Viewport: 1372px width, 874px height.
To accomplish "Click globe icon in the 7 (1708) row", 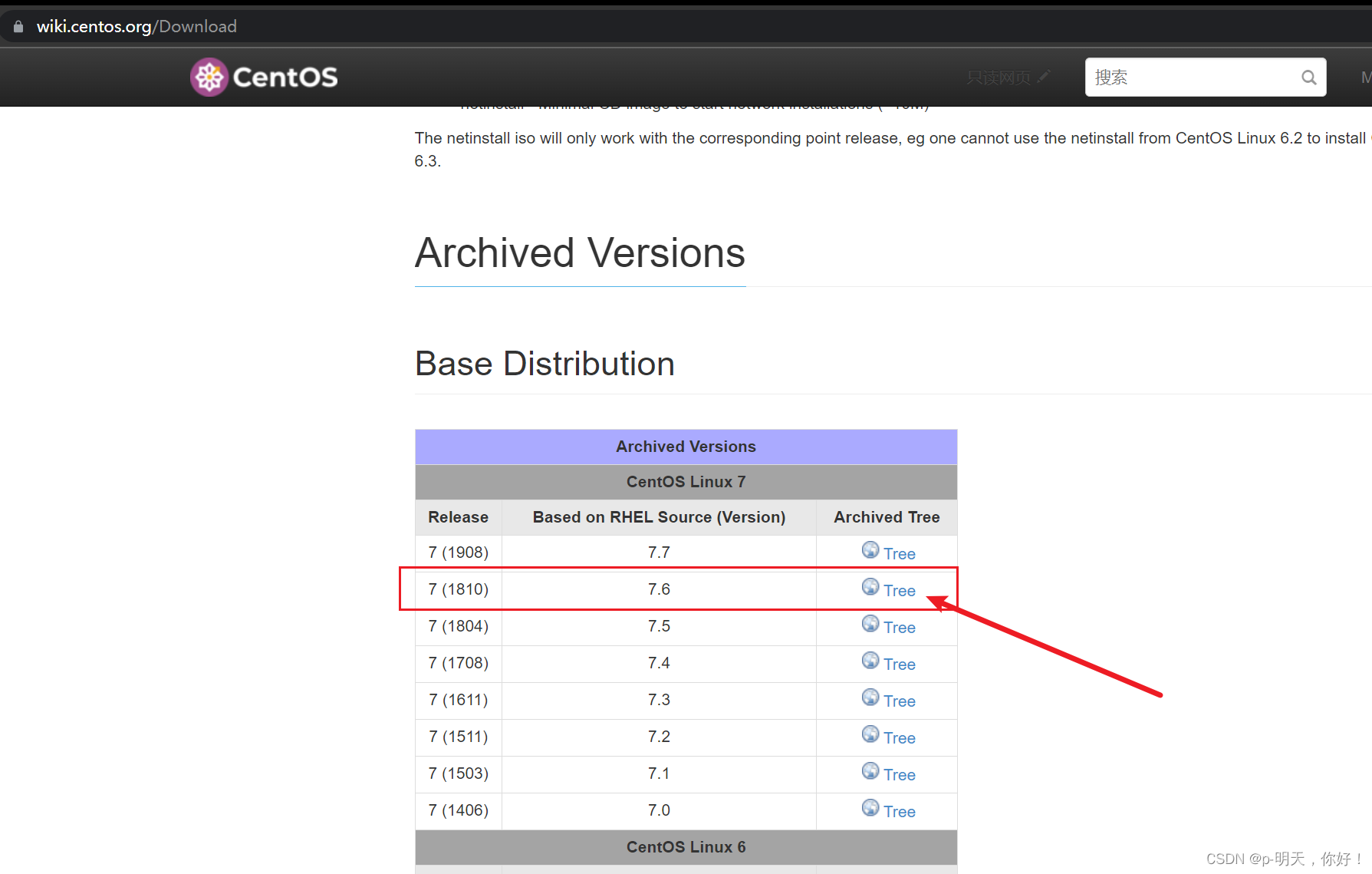I will tap(870, 661).
